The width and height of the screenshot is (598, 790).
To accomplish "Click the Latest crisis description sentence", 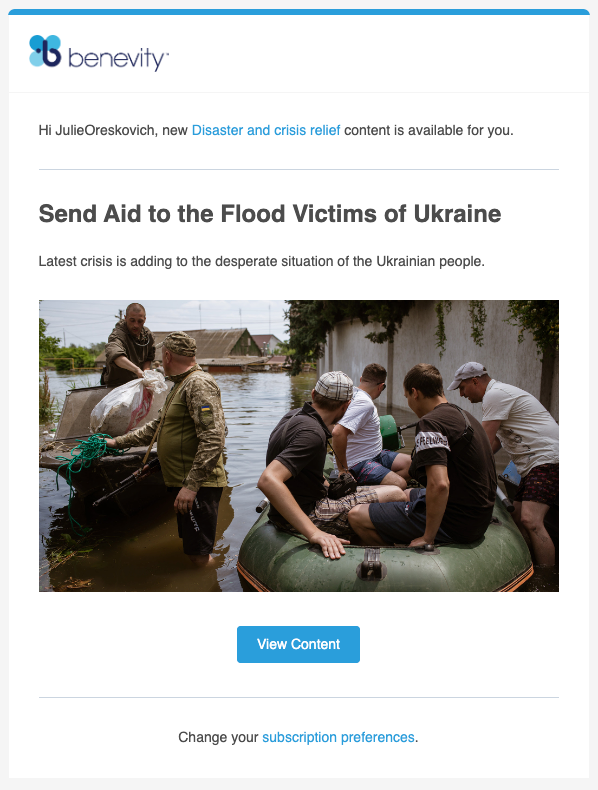I will coord(261,261).
